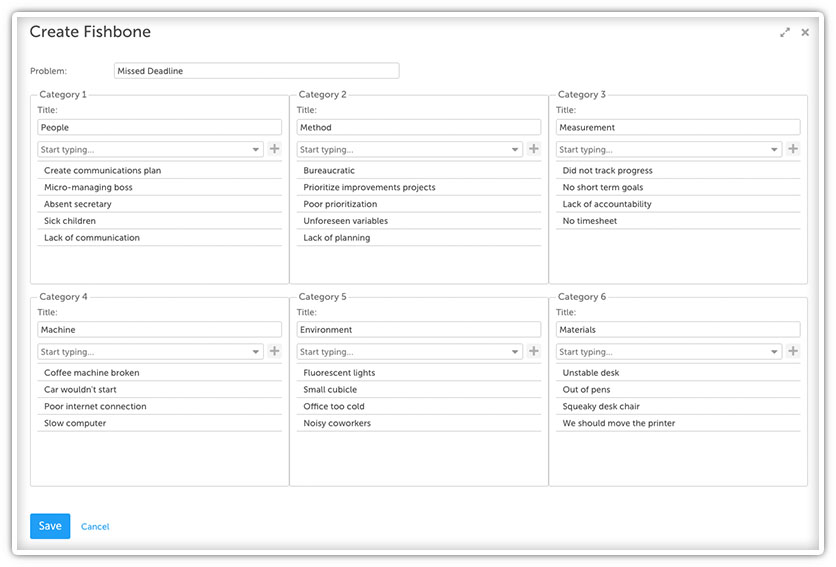
Task: Select the Squeaky desk chair entry
Action: [678, 406]
